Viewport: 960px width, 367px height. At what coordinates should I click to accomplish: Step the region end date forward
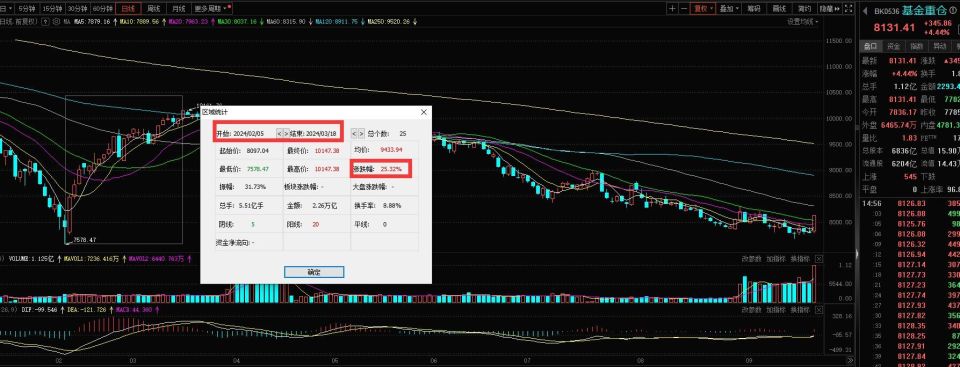coord(361,133)
